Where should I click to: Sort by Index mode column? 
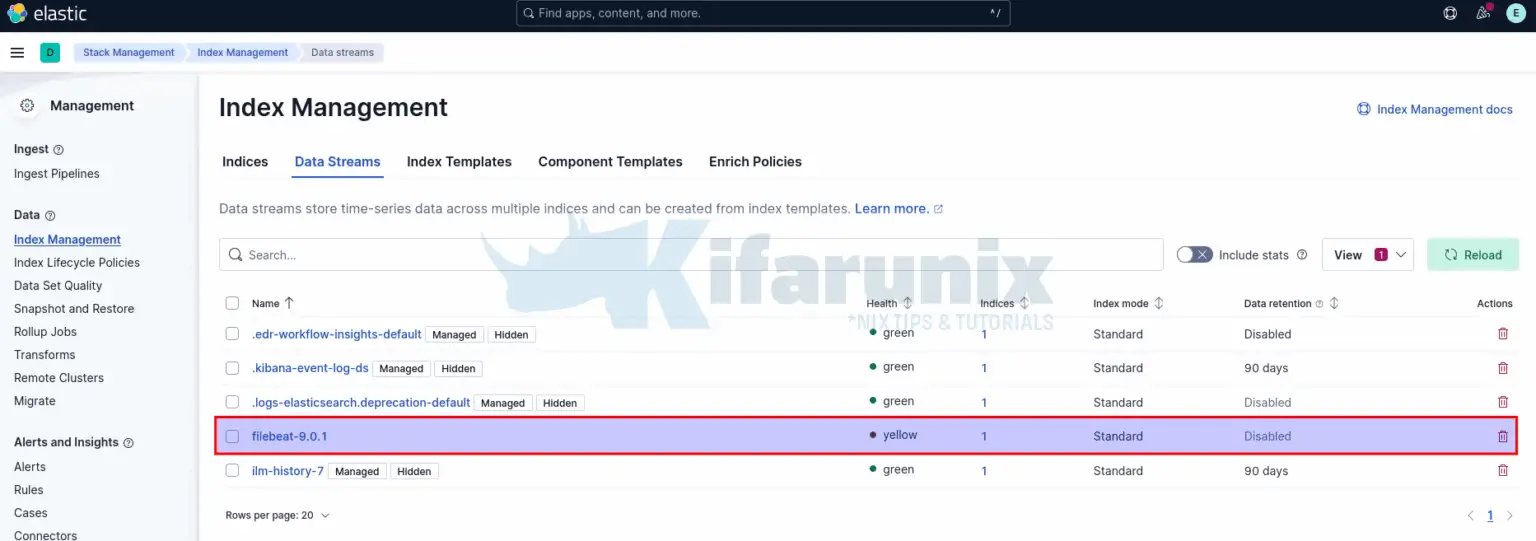[1158, 302]
